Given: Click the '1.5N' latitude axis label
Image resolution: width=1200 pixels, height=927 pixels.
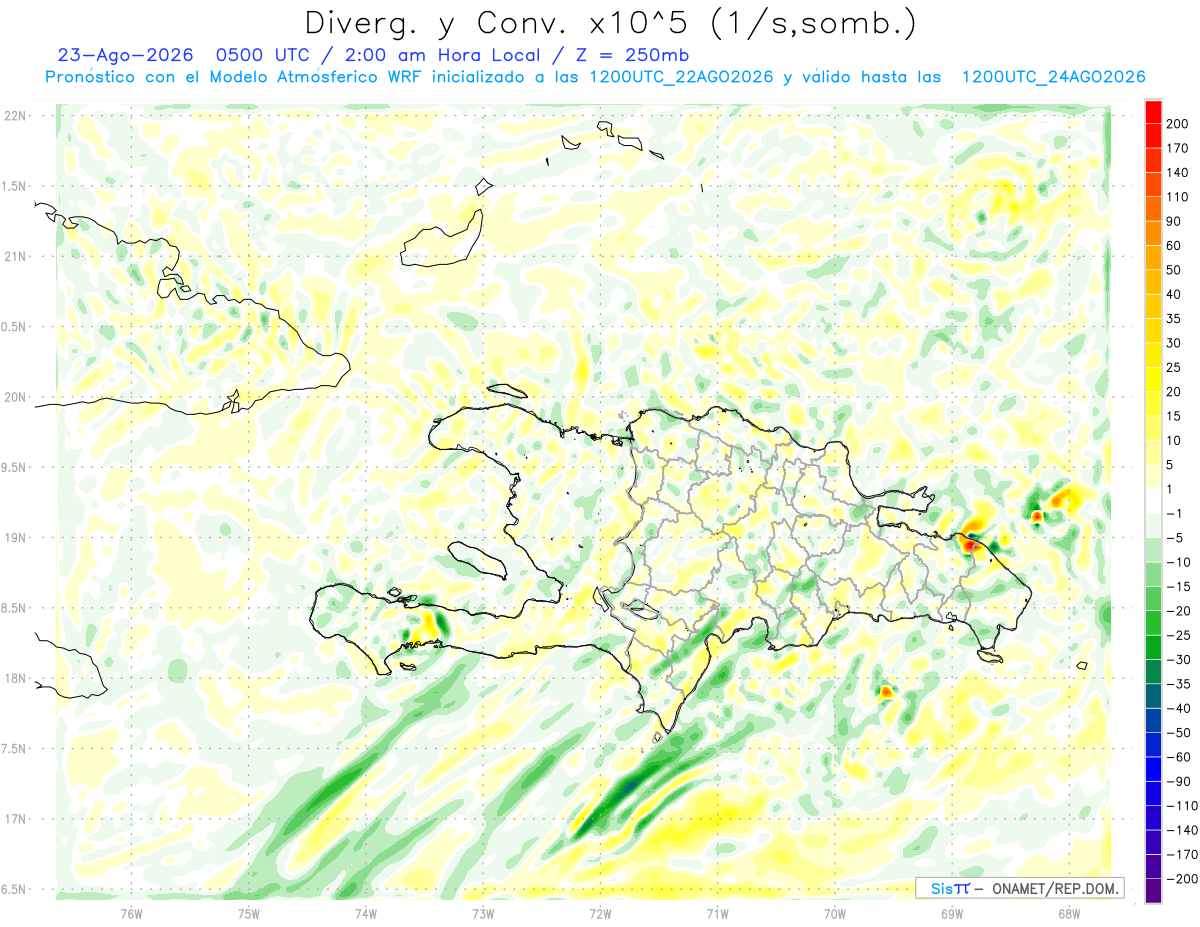Looking at the screenshot, I should pyautogui.click(x=15, y=186).
